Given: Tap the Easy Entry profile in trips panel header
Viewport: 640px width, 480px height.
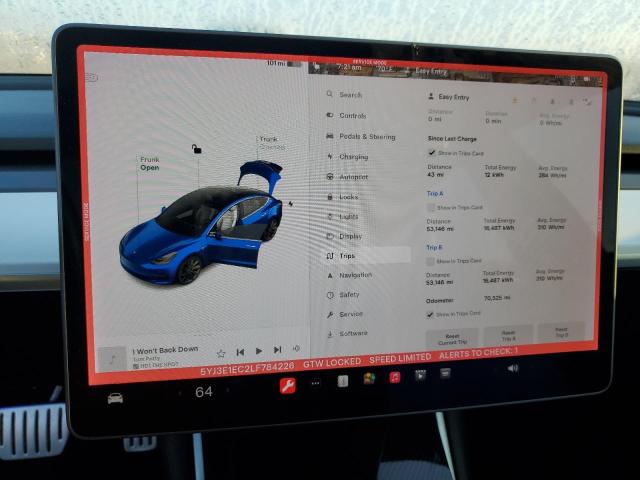Looking at the screenshot, I should coord(449,97).
